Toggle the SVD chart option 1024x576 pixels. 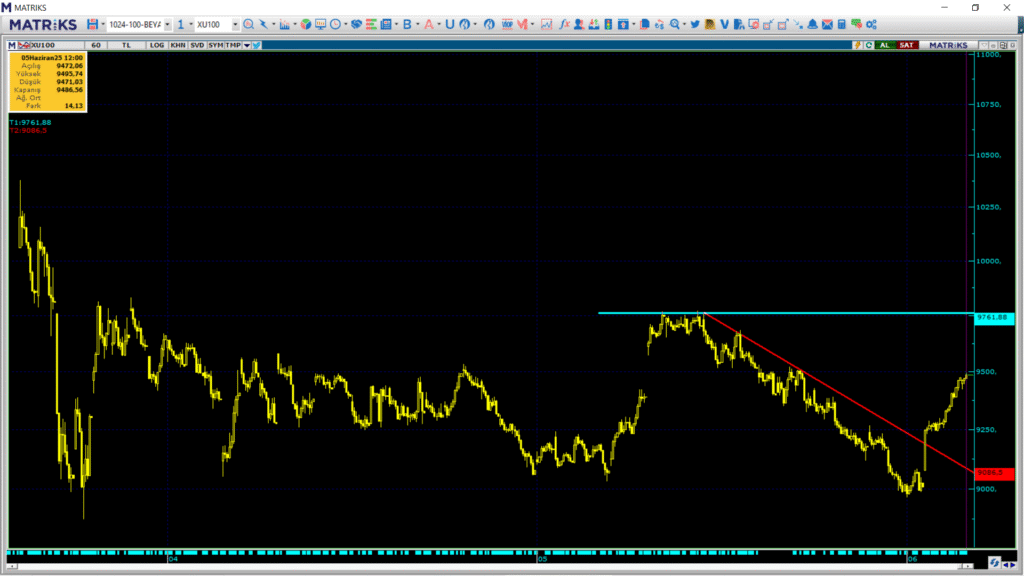pos(197,45)
